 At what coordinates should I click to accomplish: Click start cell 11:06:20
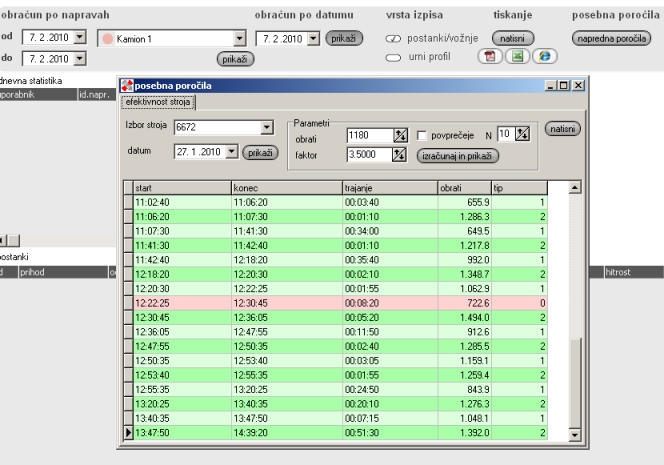tap(183, 217)
